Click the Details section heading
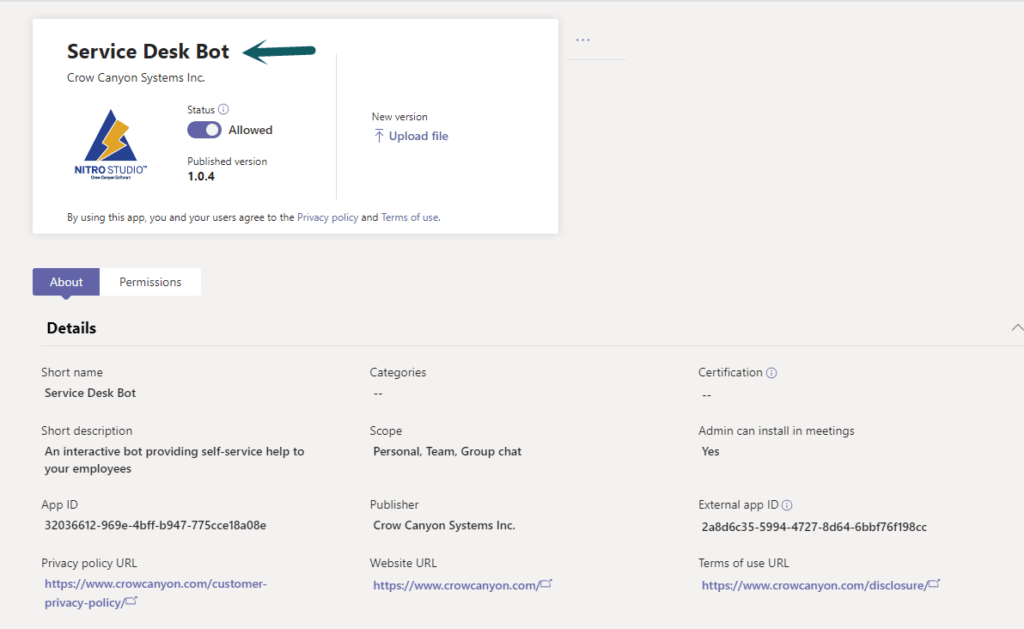 click(71, 328)
